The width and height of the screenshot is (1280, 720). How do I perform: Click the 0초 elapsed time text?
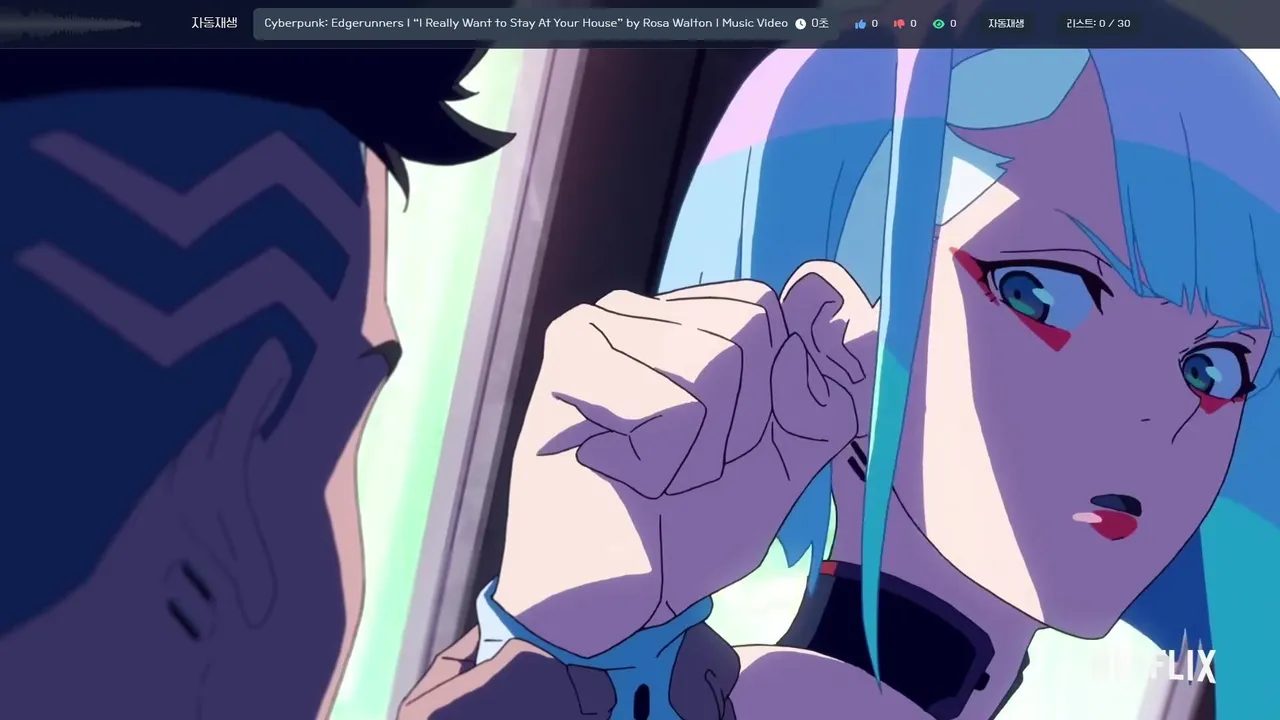820,23
